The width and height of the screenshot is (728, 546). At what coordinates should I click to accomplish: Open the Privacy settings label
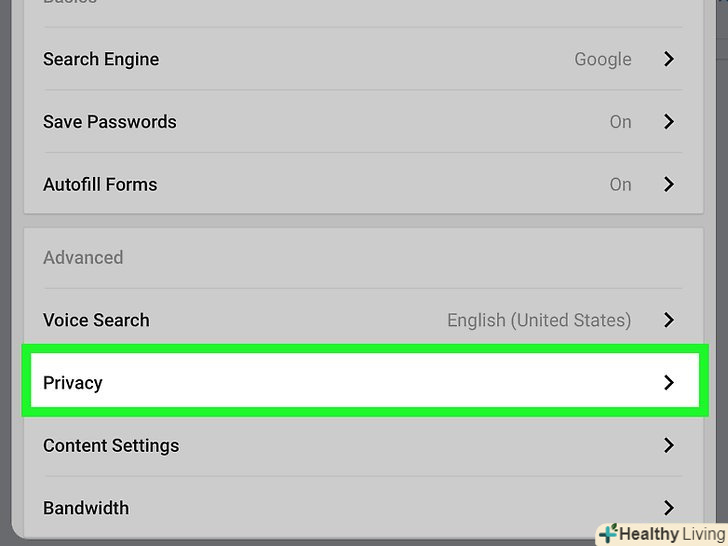pyautogui.click(x=73, y=383)
